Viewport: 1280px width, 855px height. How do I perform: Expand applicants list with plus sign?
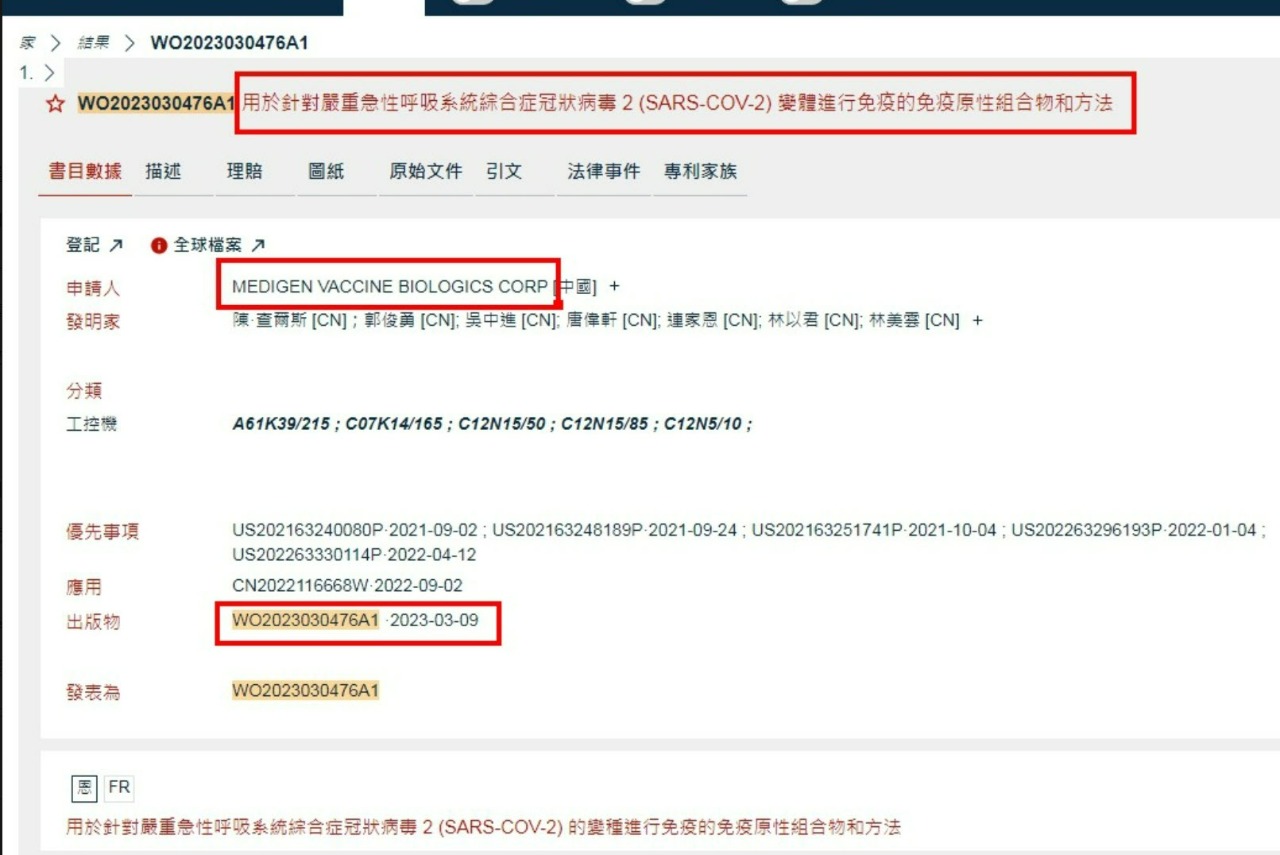[x=614, y=287]
